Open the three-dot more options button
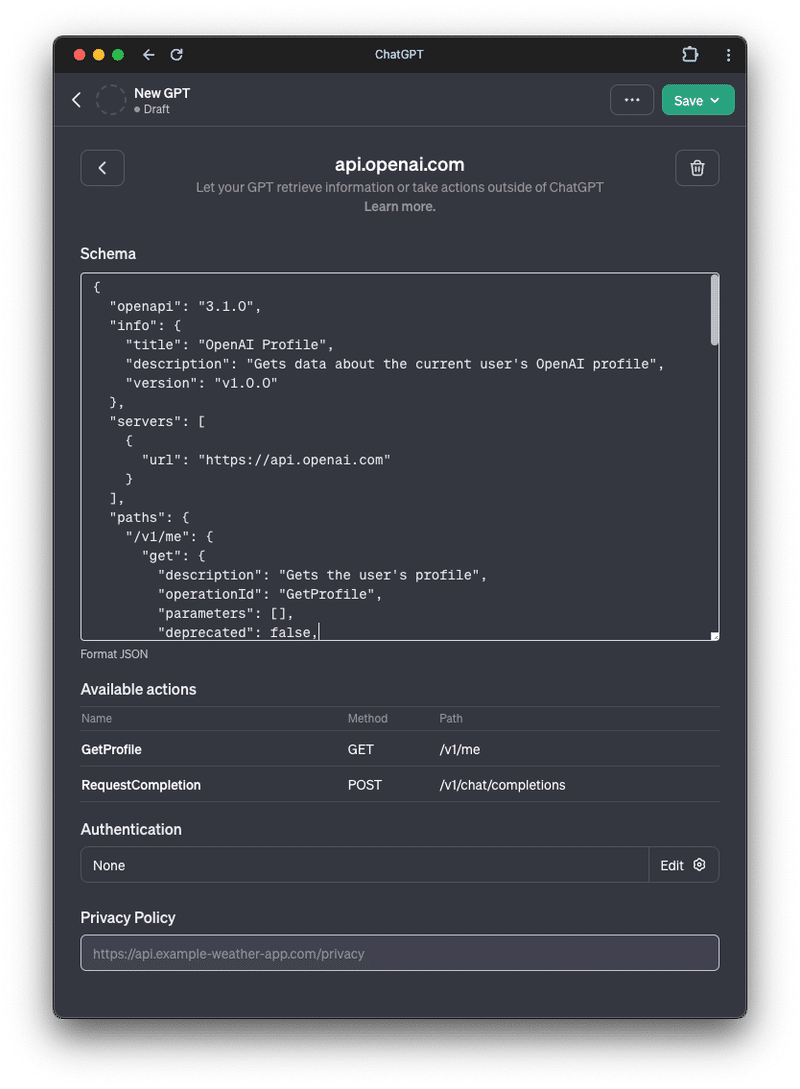Image resolution: width=800 pixels, height=1089 pixels. [x=632, y=100]
